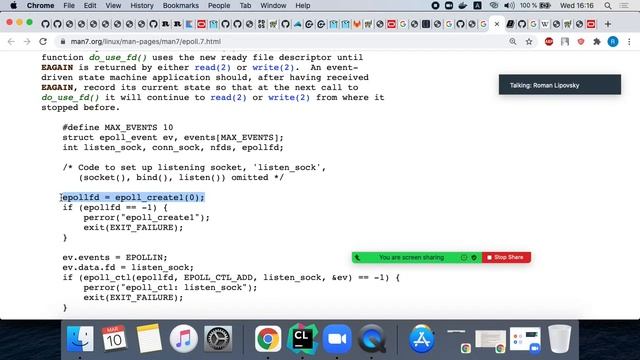Bookmark this page with the star icon
640x360 pixels.
click(x=529, y=42)
